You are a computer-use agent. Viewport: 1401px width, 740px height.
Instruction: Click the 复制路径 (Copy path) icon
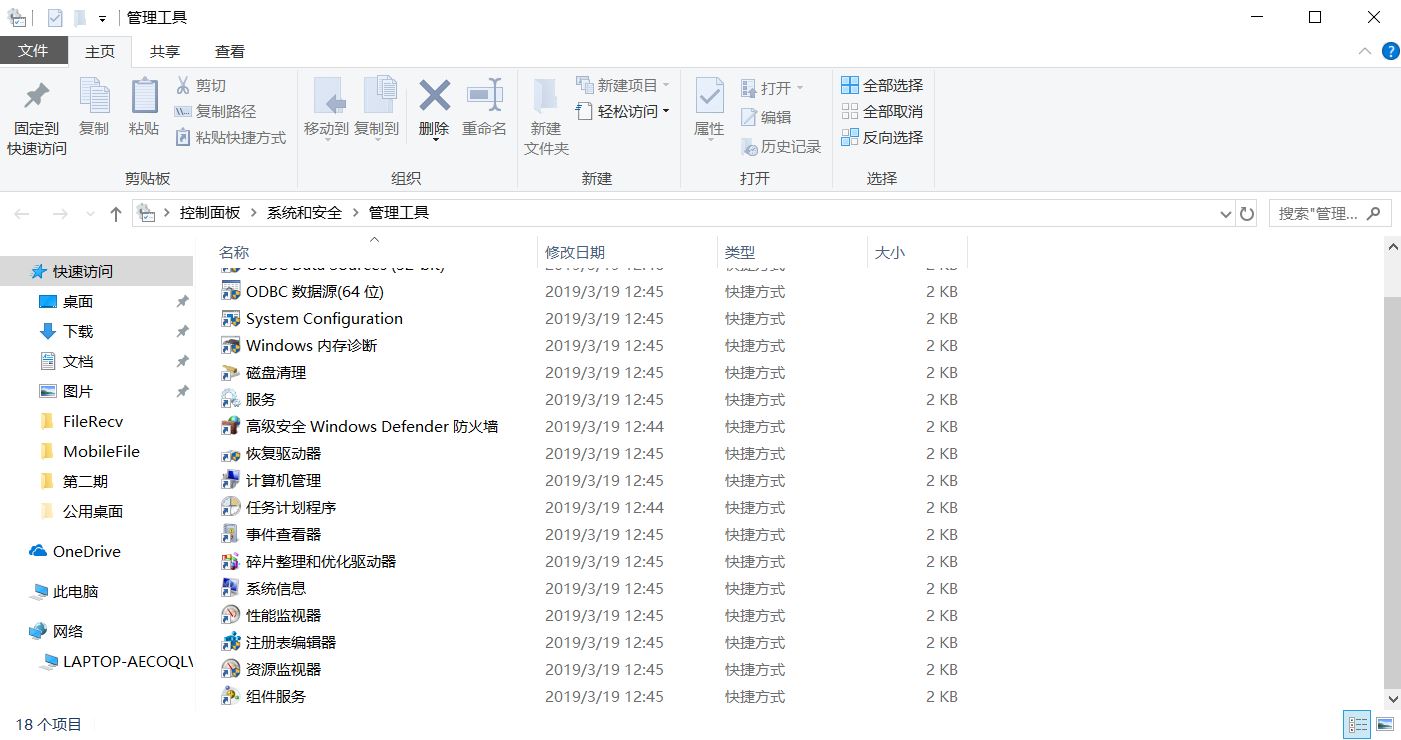point(224,112)
